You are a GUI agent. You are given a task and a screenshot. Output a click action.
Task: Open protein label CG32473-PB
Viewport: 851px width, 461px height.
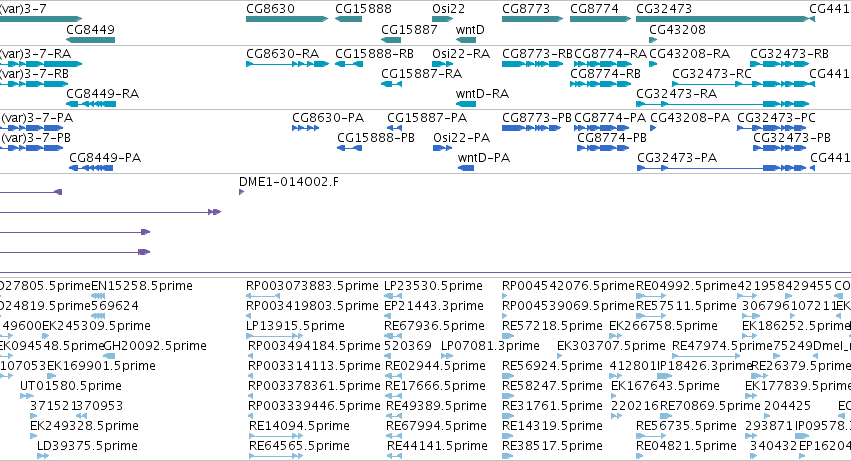point(792,138)
